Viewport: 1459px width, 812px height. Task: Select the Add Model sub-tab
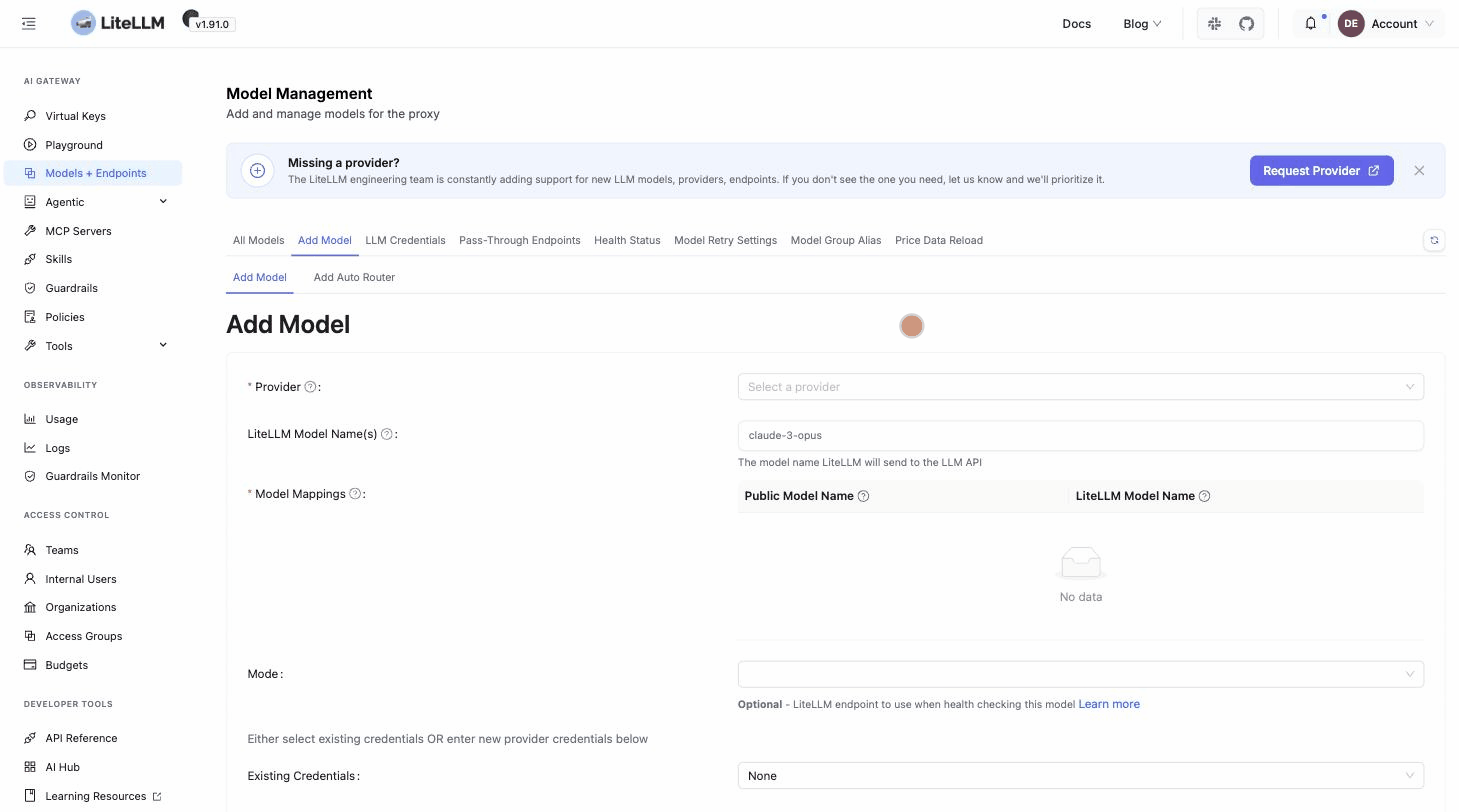[x=260, y=277]
